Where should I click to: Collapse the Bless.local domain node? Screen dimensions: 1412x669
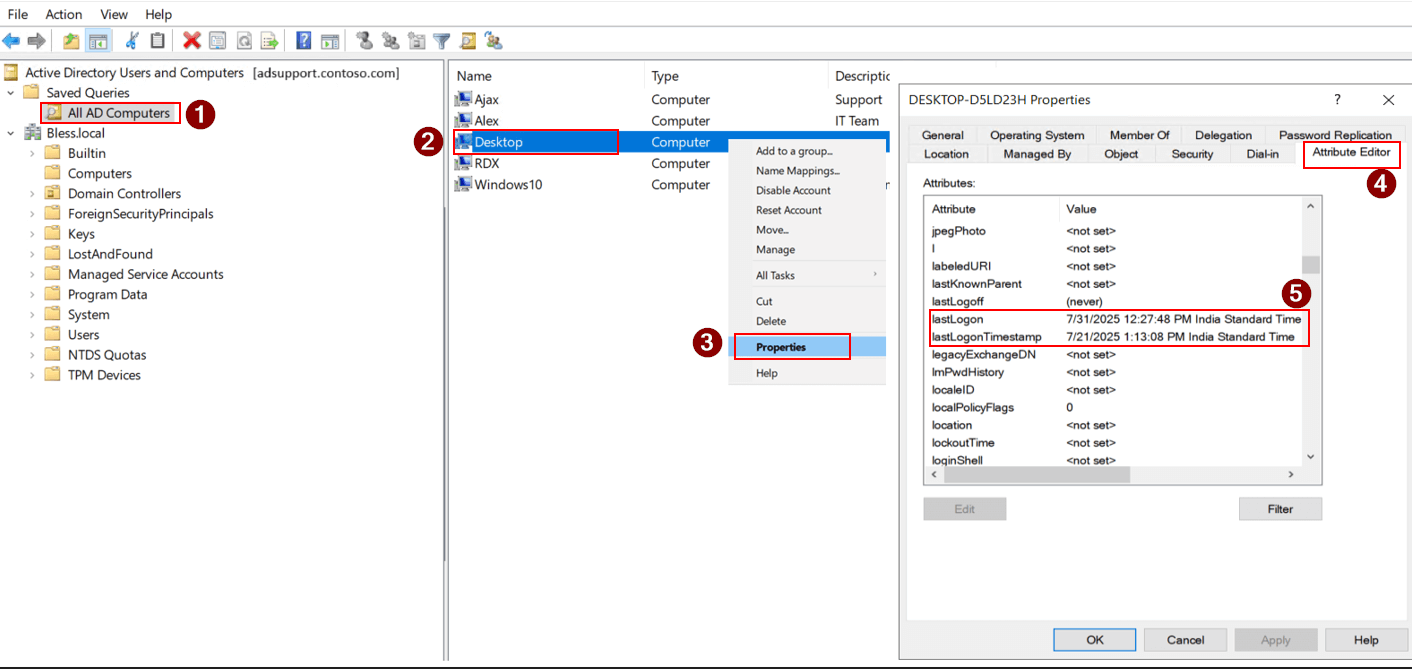click(x=8, y=132)
